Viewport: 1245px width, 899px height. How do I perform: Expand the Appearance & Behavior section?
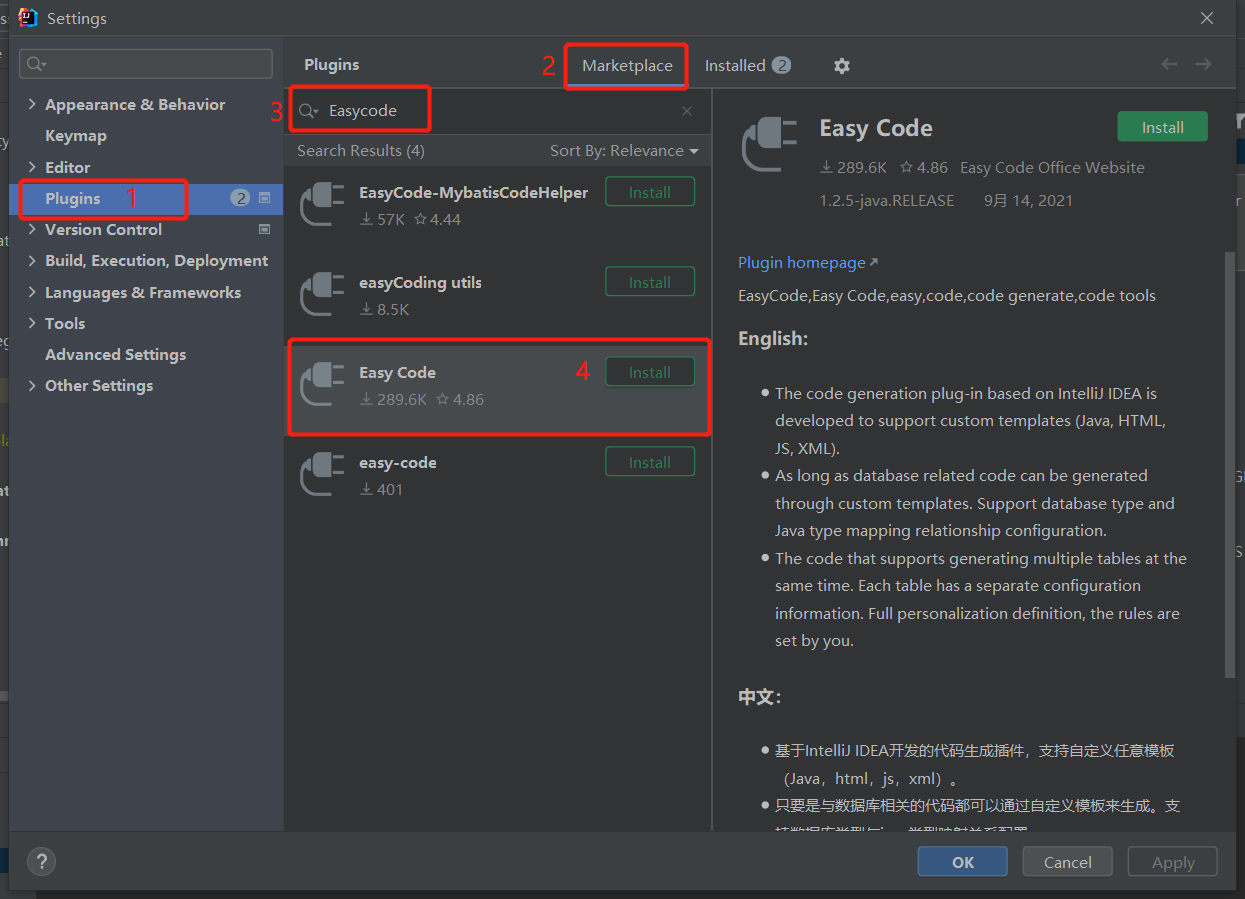[33, 104]
